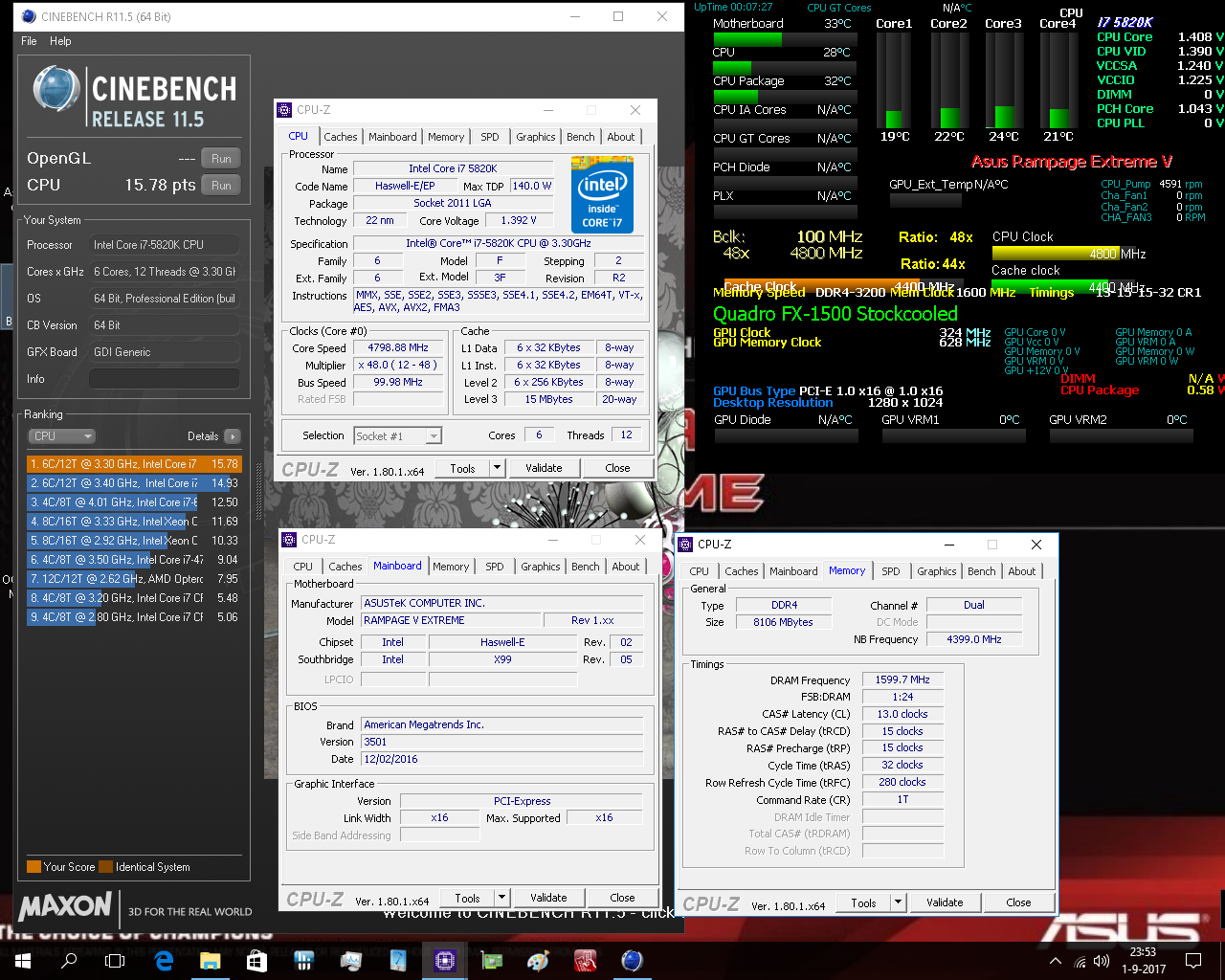Show hidden tray icons chevron

pos(1055,961)
